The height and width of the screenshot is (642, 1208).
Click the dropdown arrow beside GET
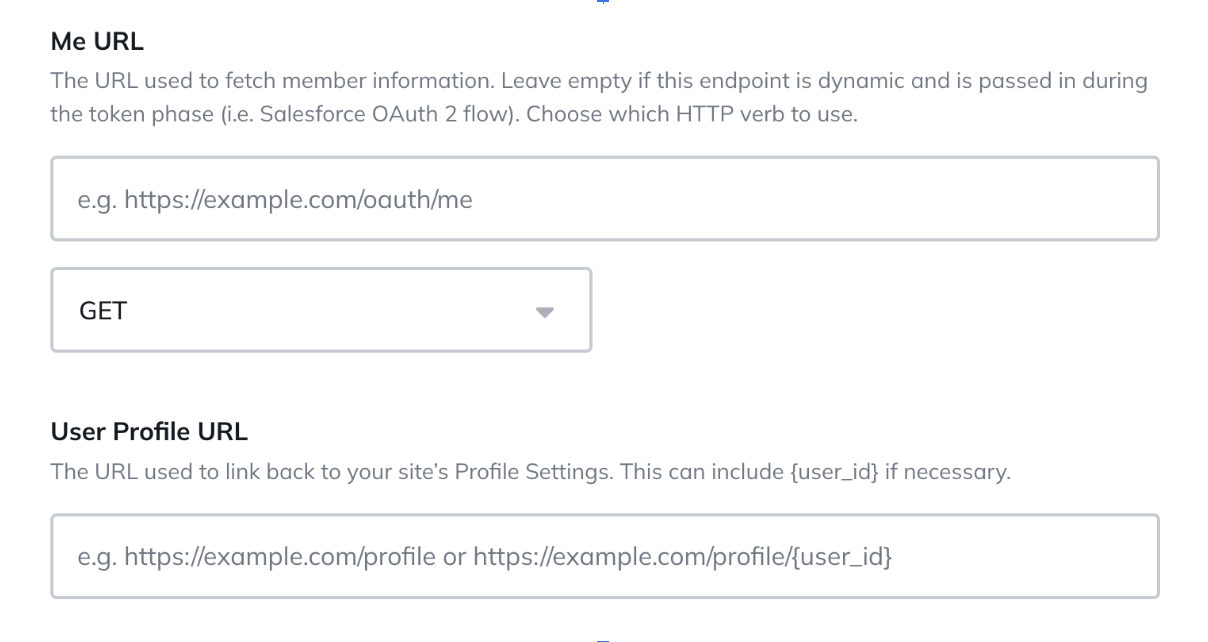click(544, 311)
